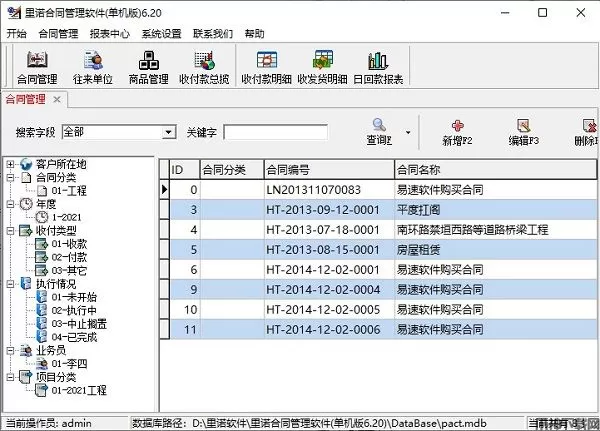
Task: Click the 编辑F3 edit icon
Action: coord(523,126)
